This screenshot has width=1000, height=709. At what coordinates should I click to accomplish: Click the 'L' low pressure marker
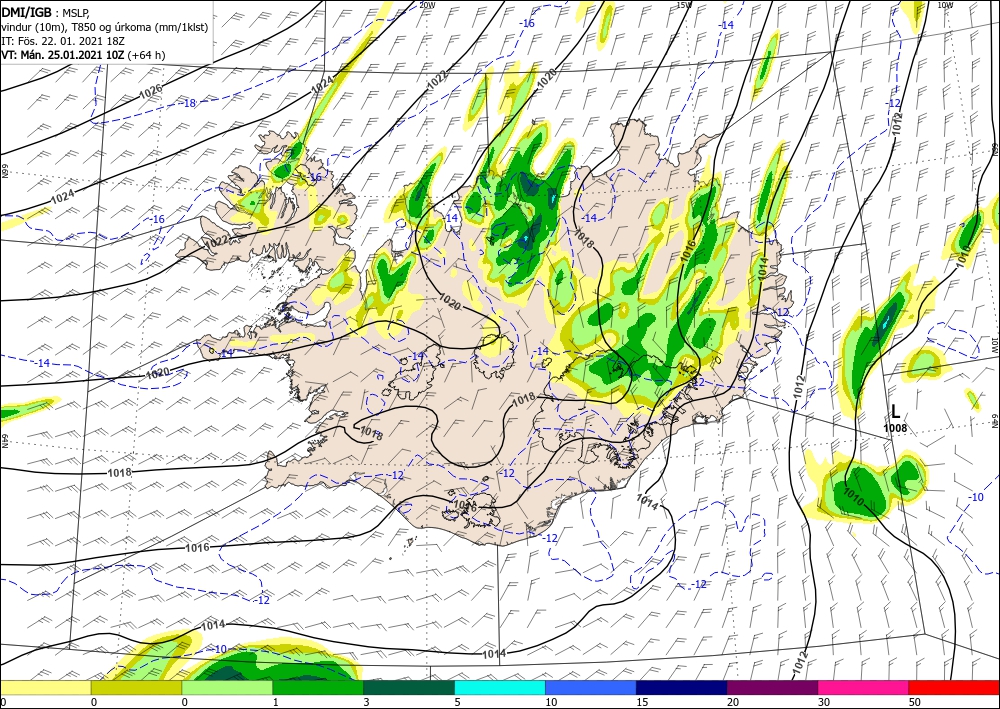(x=895, y=412)
